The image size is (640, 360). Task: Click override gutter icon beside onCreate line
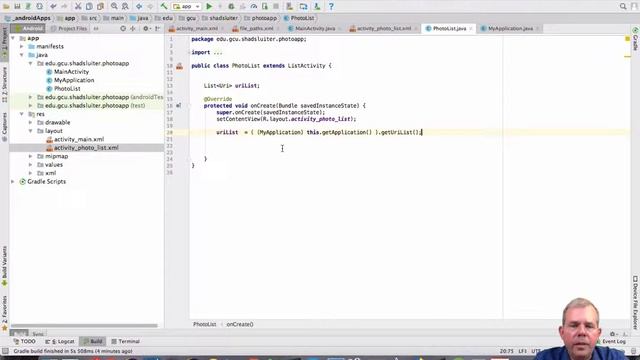[x=178, y=106]
